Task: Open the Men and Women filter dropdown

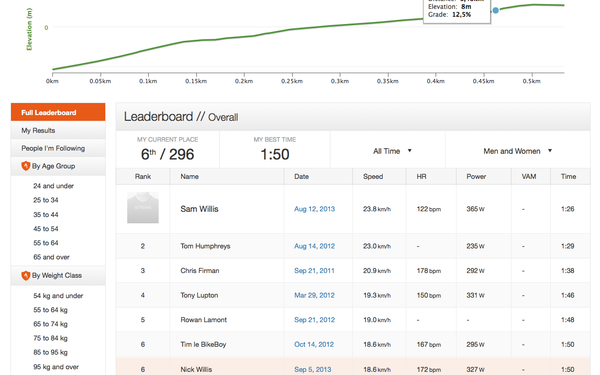Action: coord(518,151)
